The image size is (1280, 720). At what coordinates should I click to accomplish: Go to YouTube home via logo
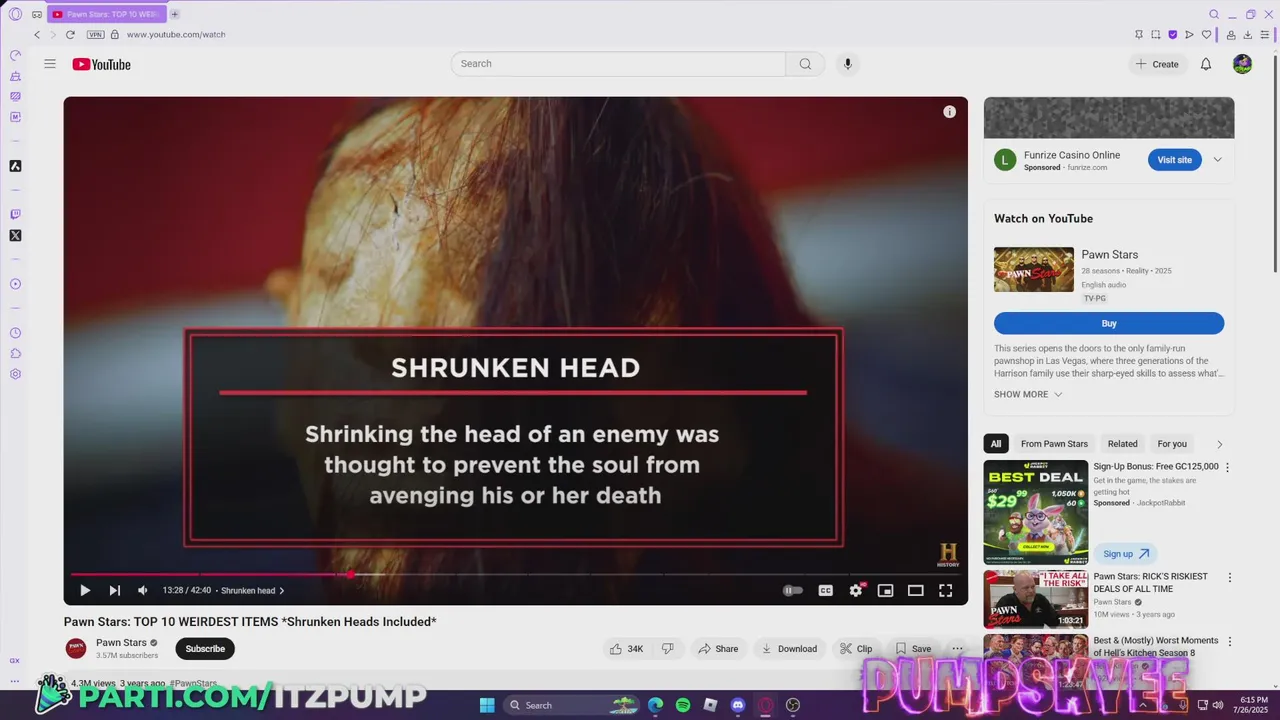[101, 64]
